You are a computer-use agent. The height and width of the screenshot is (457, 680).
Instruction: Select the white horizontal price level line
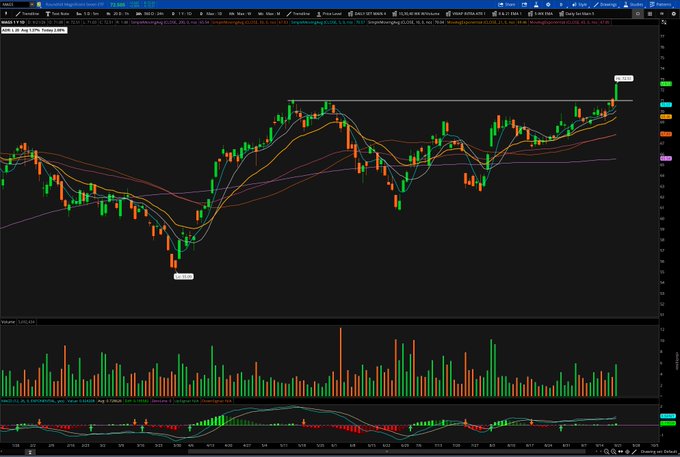tap(460, 101)
